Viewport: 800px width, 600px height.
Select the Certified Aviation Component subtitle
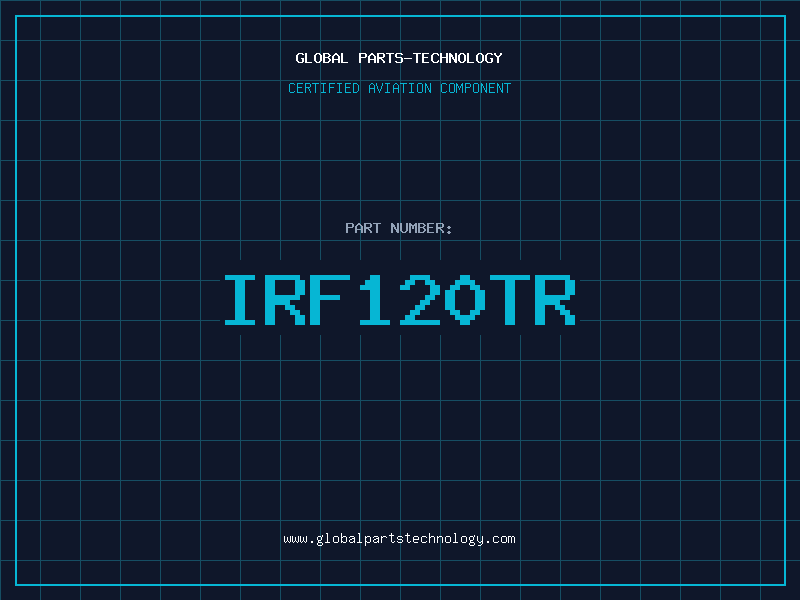pos(399,88)
